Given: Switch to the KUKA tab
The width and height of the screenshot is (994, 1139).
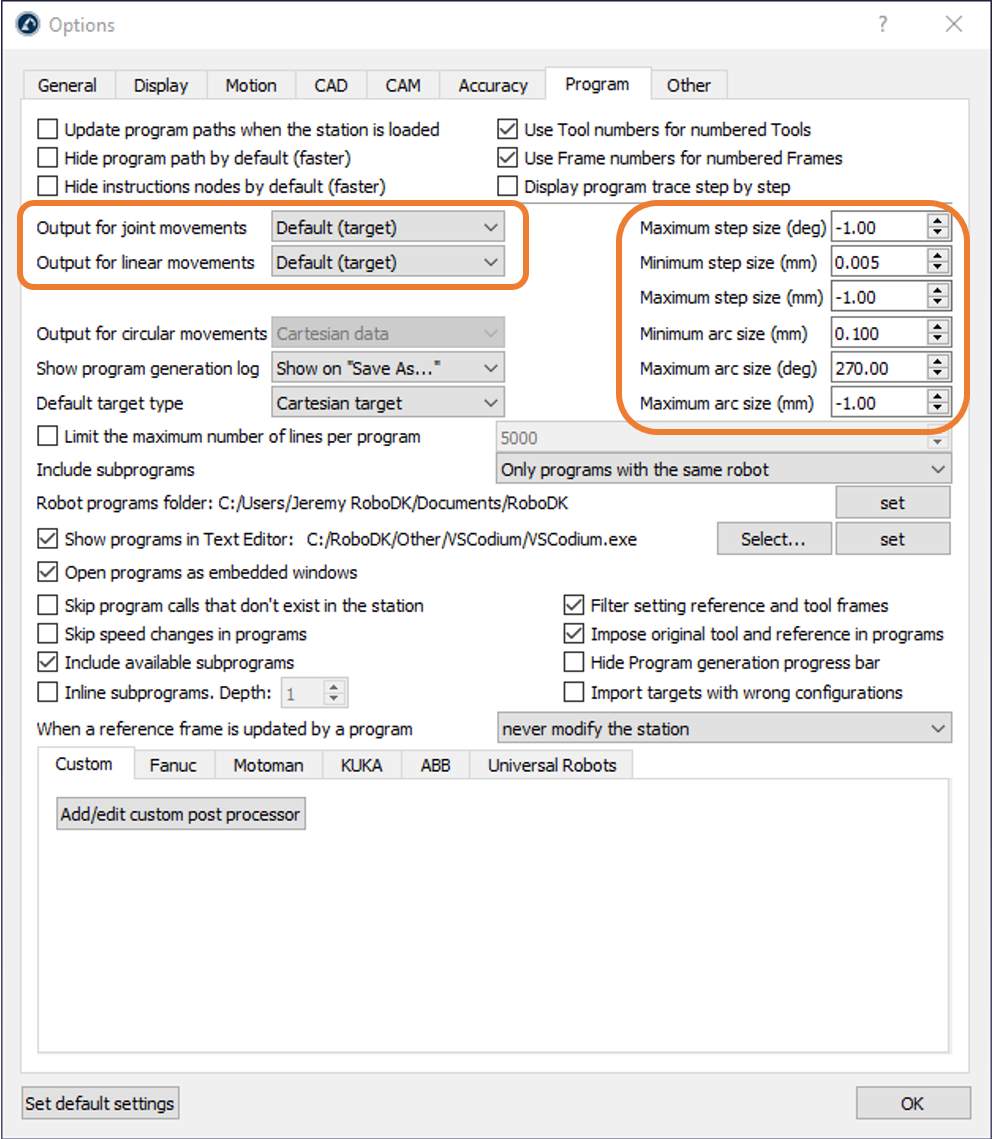Looking at the screenshot, I should (x=361, y=765).
